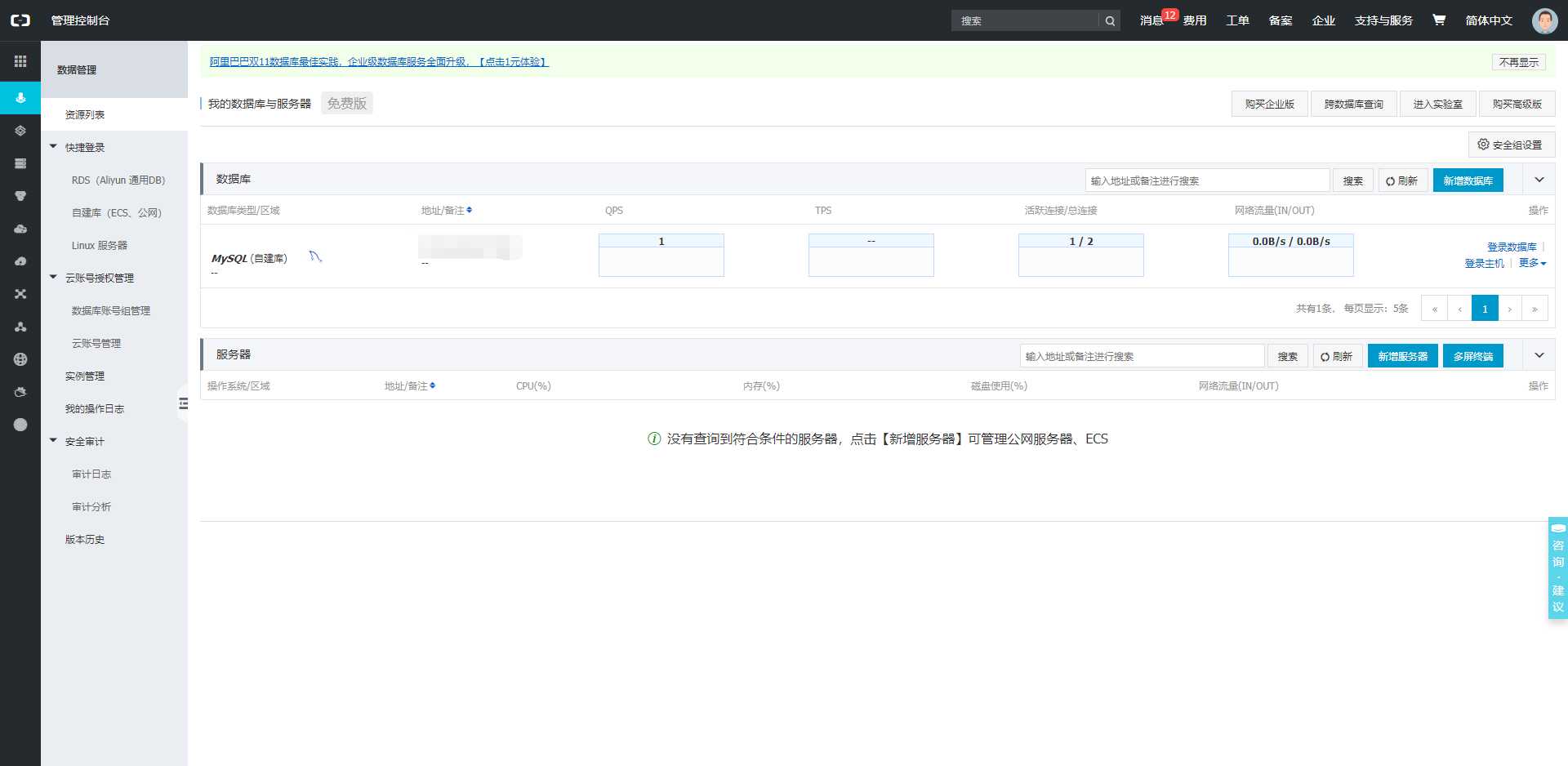
Task: Focus the database address search input
Action: coord(1207,180)
